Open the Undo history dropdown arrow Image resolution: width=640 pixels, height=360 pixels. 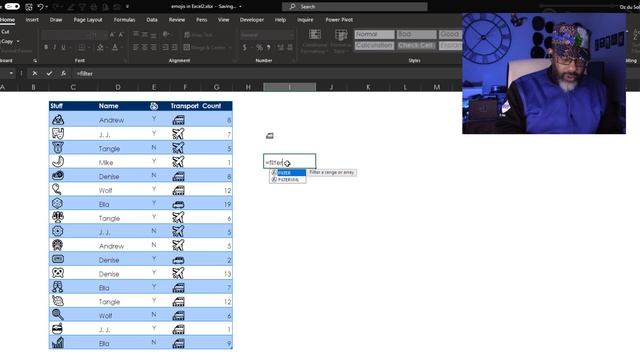47,7
